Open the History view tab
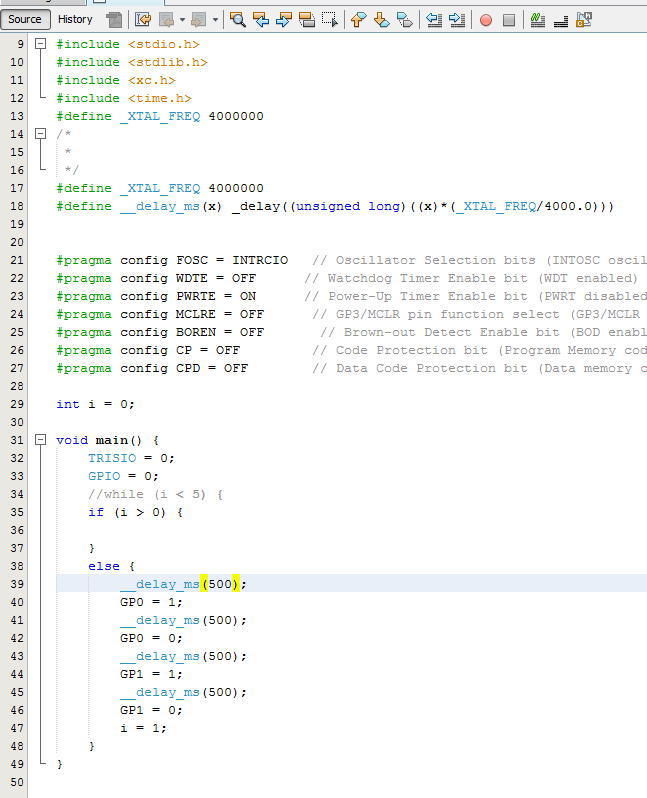 coord(75,19)
